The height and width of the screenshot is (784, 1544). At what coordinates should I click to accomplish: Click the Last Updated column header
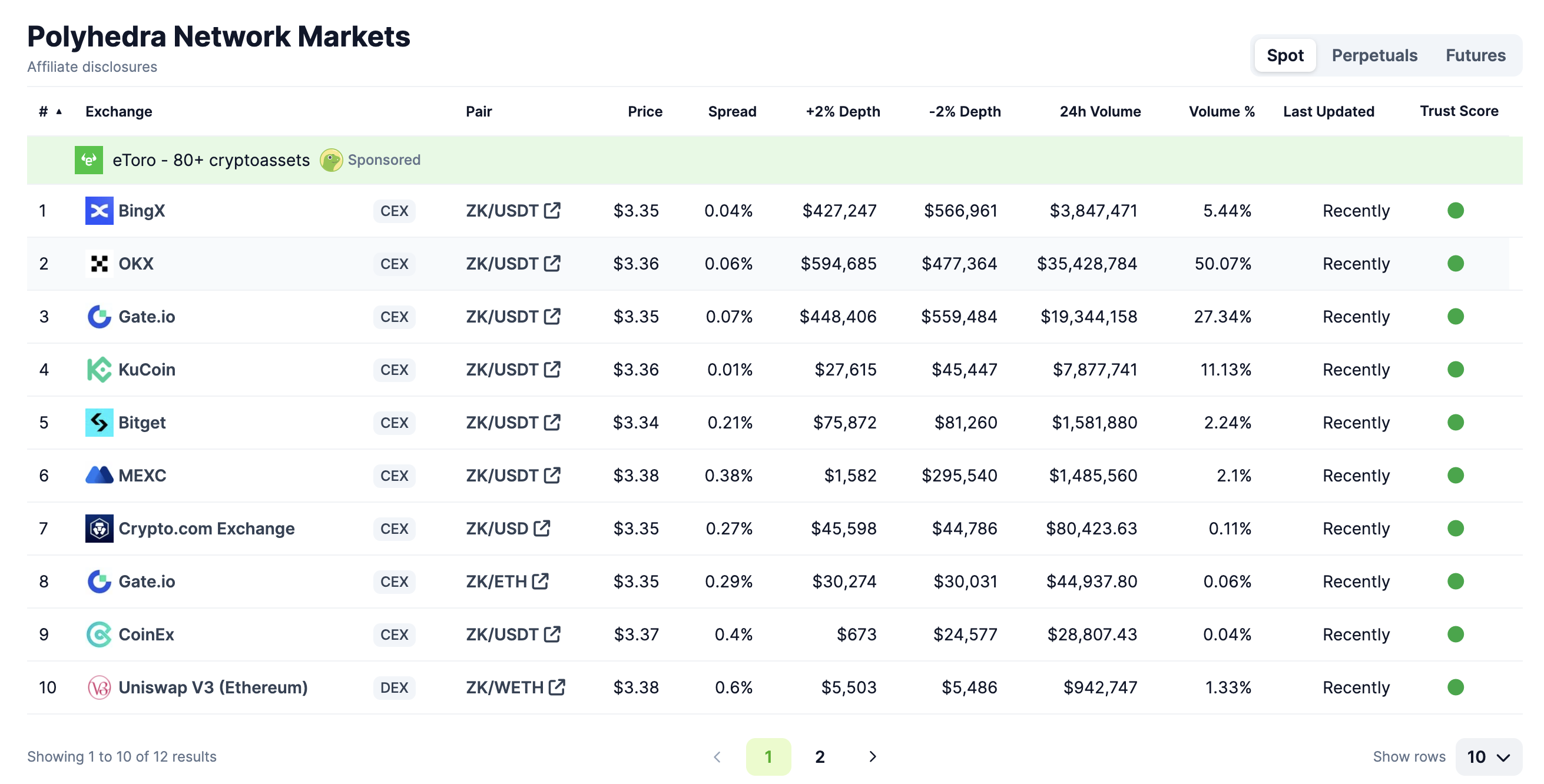click(1328, 111)
